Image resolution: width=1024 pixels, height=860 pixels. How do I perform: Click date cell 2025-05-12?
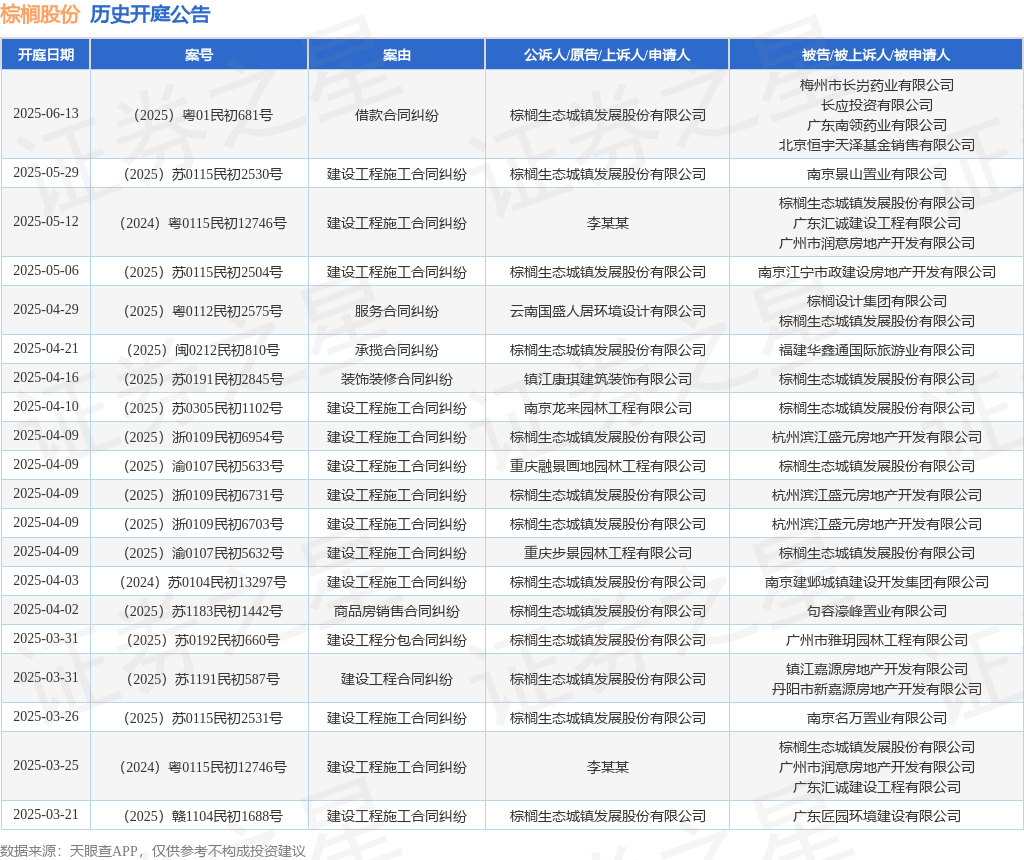46,221
